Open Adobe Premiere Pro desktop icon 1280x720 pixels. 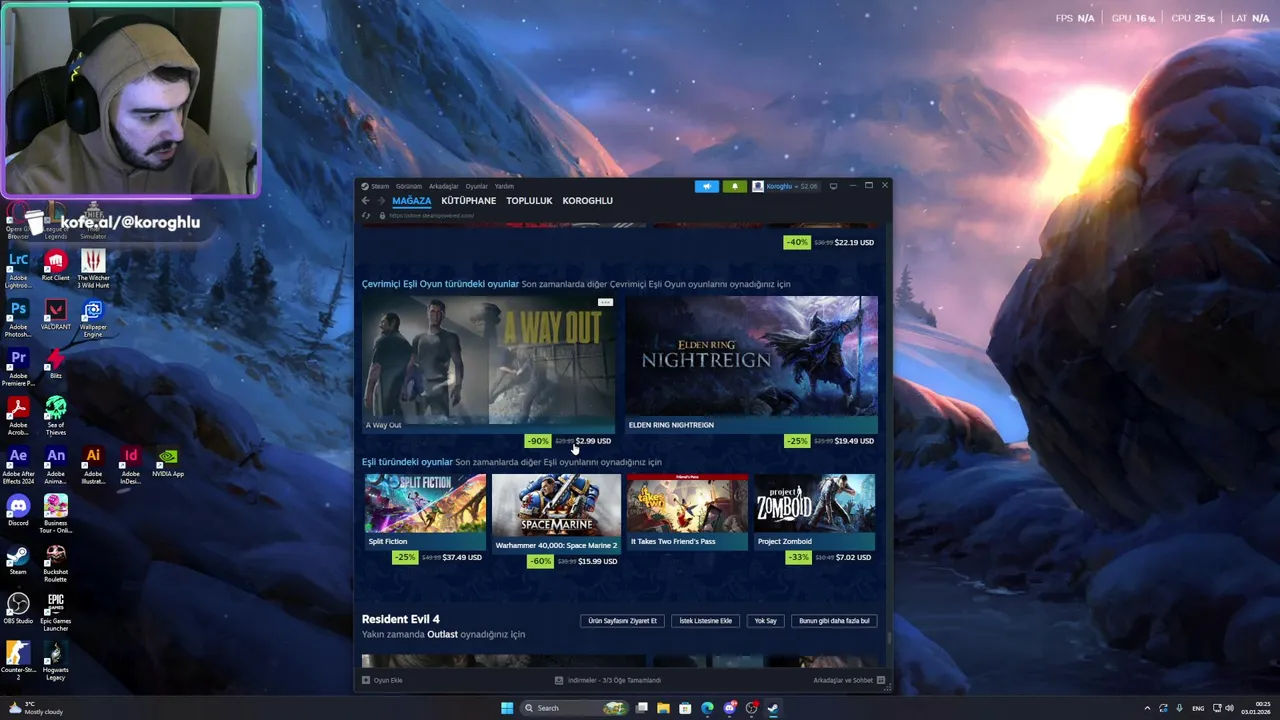click(x=18, y=368)
